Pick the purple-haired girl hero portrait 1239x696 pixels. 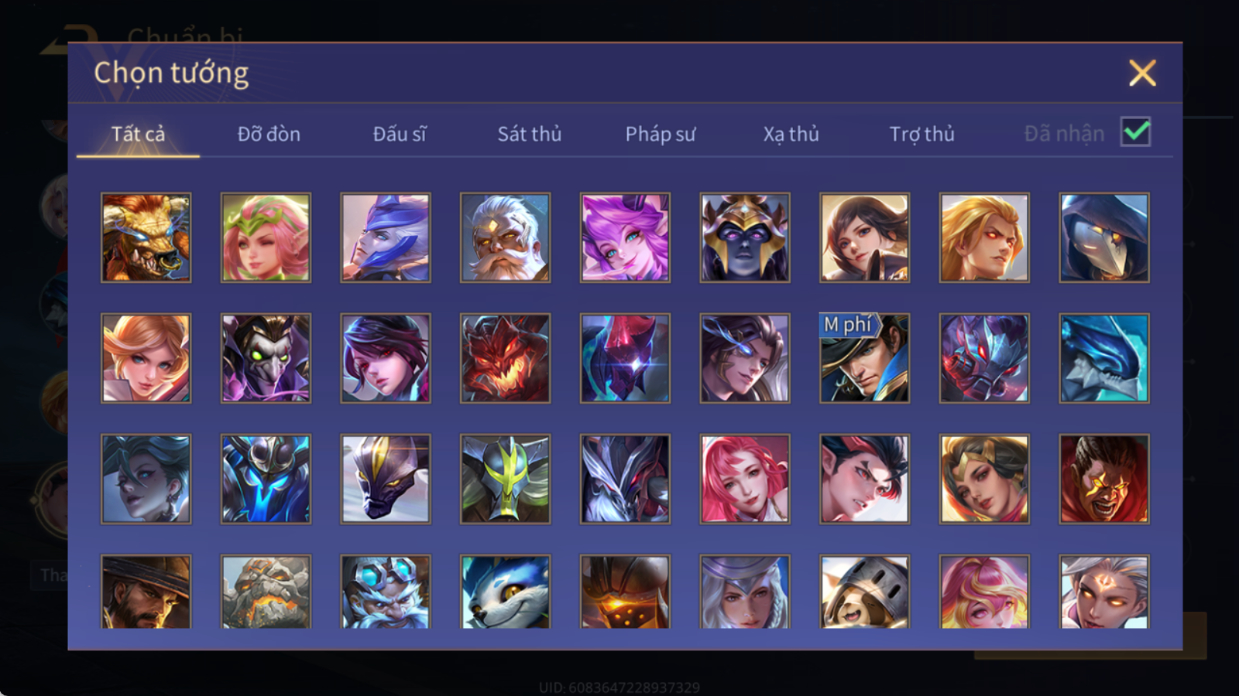point(625,238)
